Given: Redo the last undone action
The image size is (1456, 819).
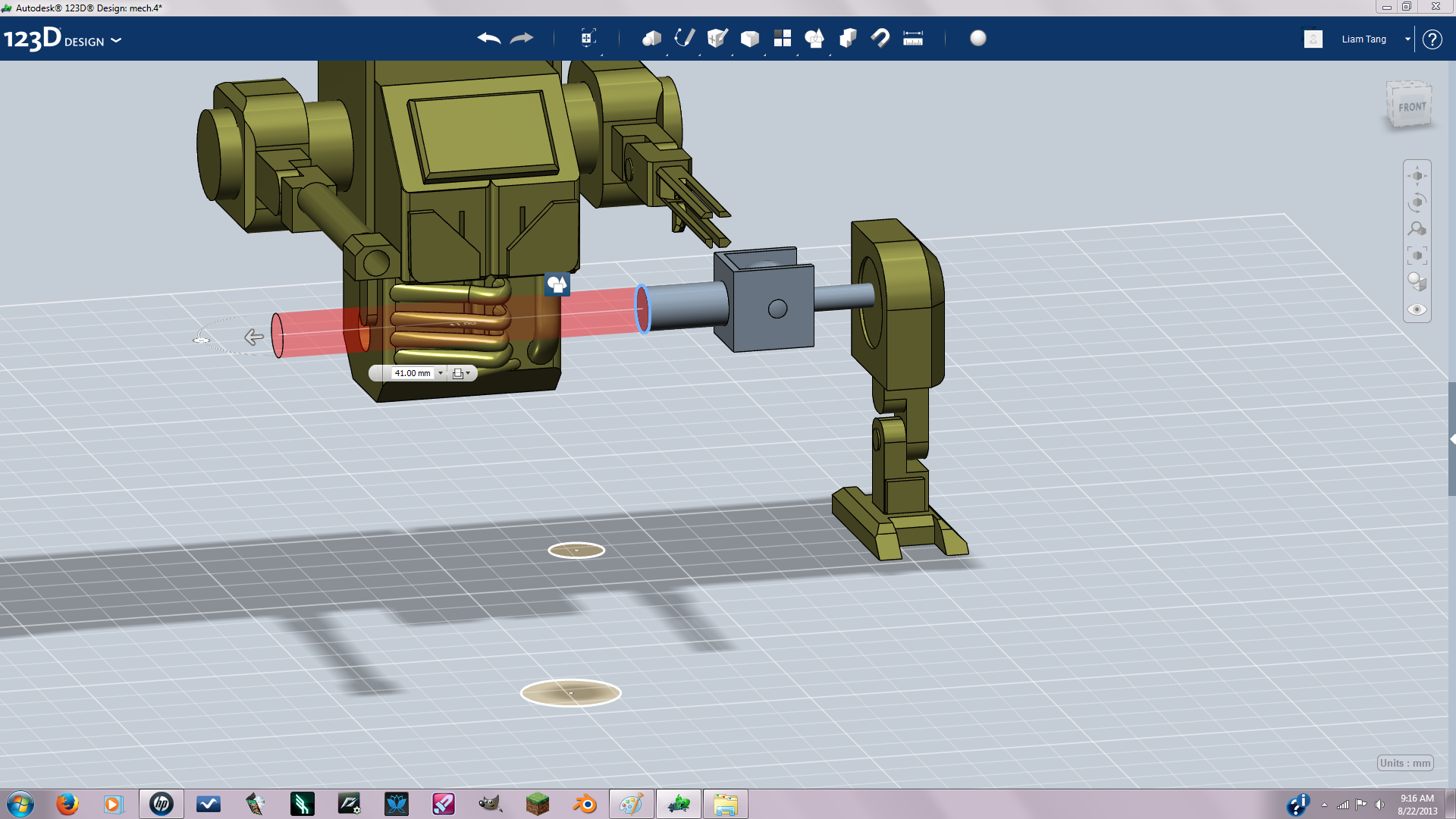Looking at the screenshot, I should tap(522, 38).
